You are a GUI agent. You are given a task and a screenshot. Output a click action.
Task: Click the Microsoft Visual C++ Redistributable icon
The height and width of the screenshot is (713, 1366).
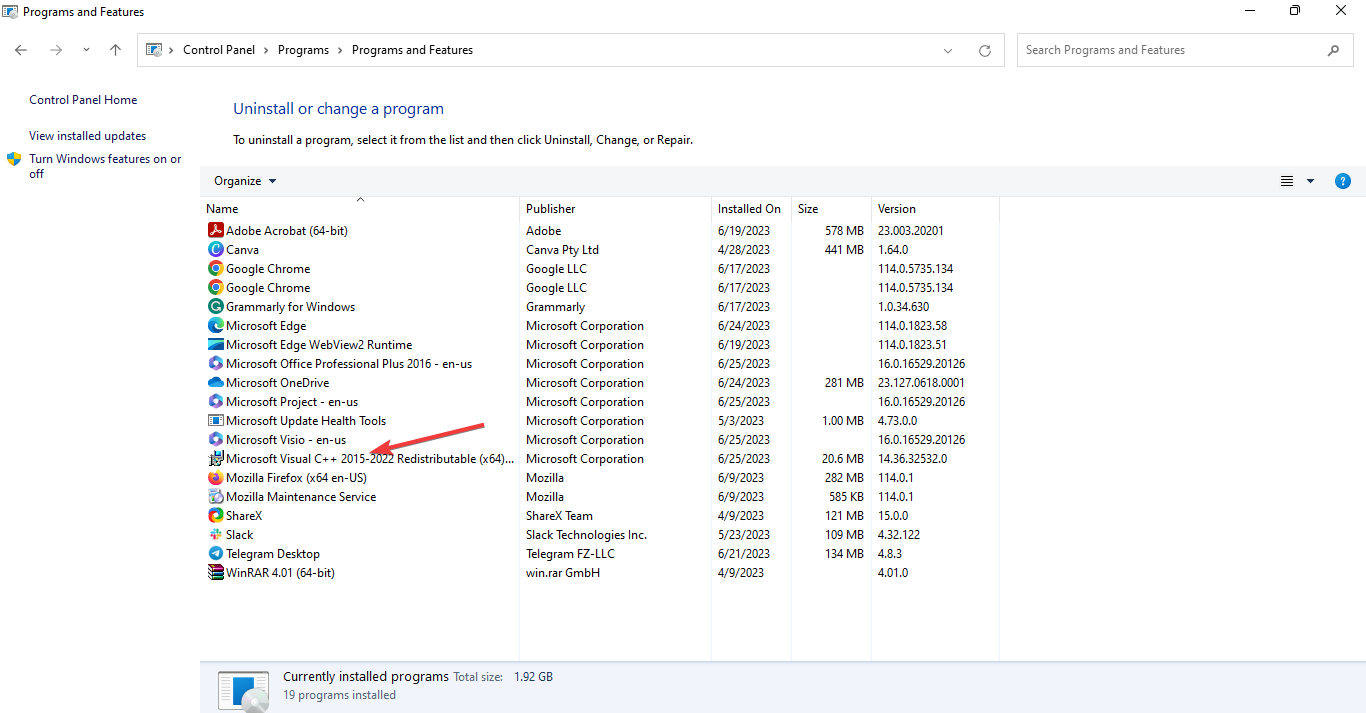[x=215, y=459]
